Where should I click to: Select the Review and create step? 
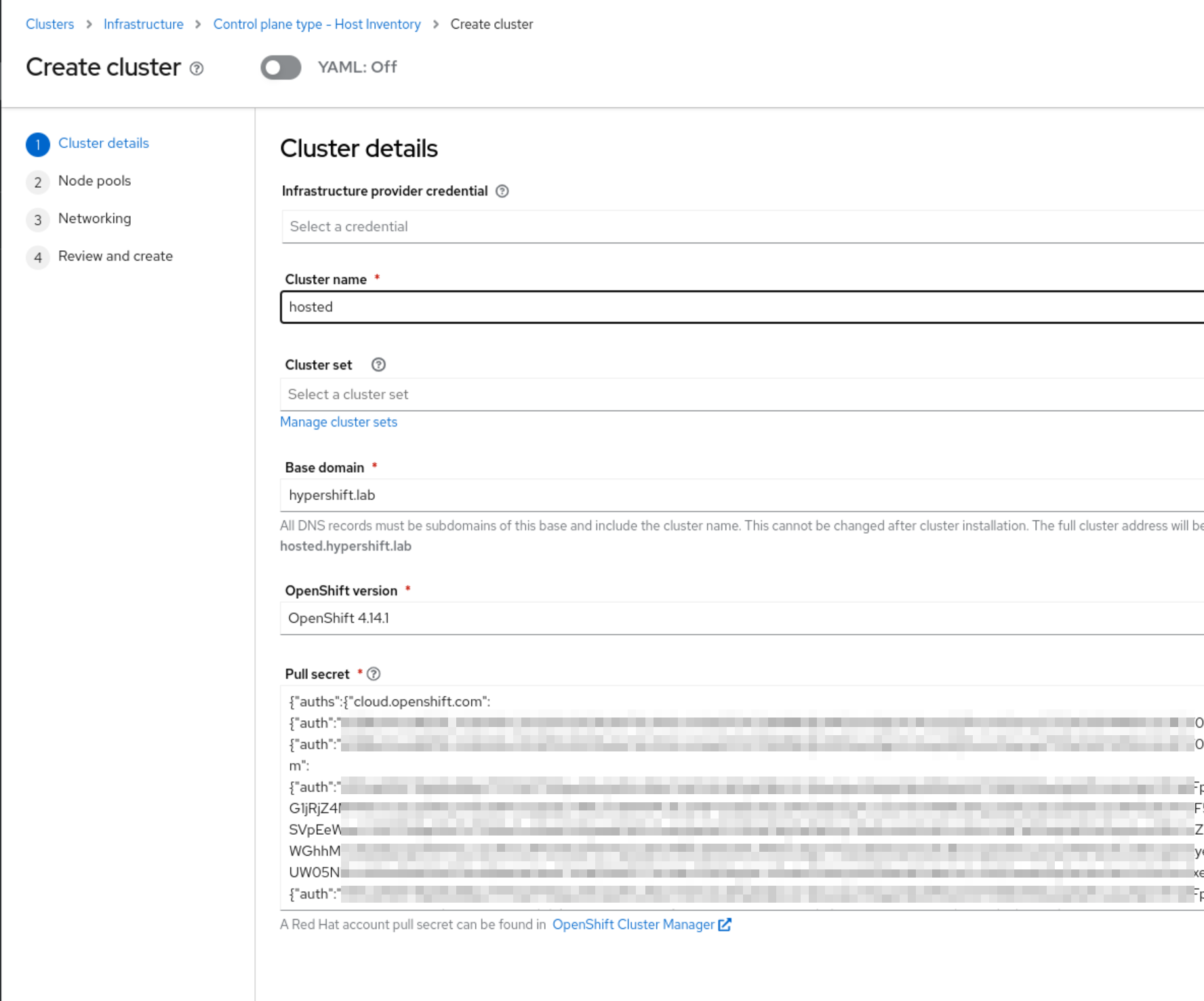point(115,256)
